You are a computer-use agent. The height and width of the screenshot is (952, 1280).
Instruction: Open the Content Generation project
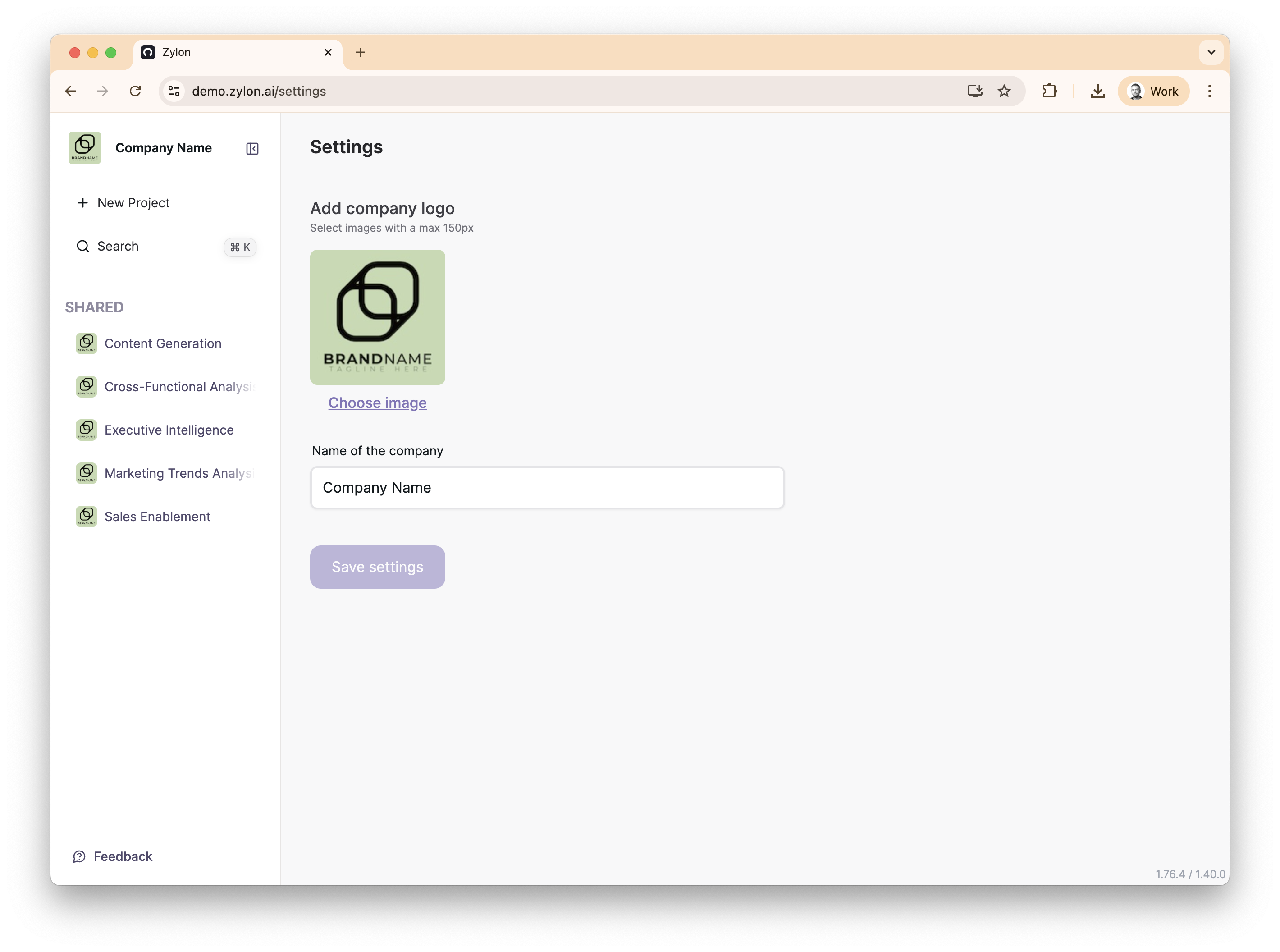click(162, 343)
